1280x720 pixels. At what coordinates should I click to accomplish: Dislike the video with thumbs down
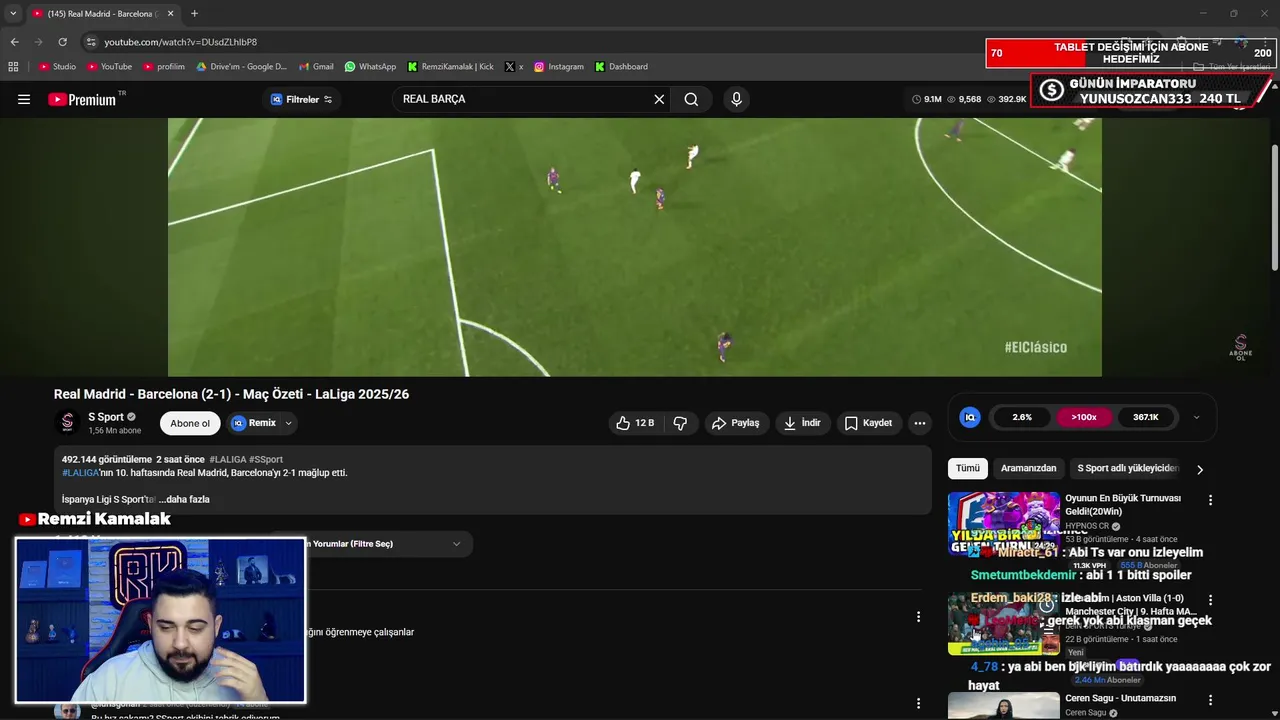pyautogui.click(x=680, y=423)
